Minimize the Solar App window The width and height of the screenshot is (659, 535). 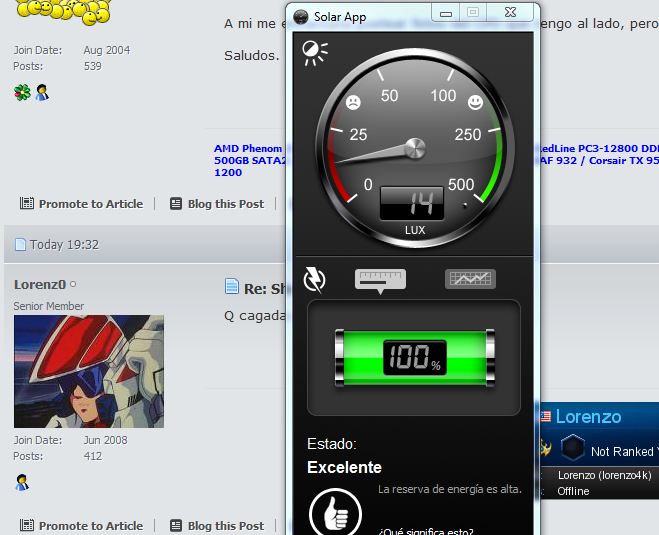tap(446, 13)
